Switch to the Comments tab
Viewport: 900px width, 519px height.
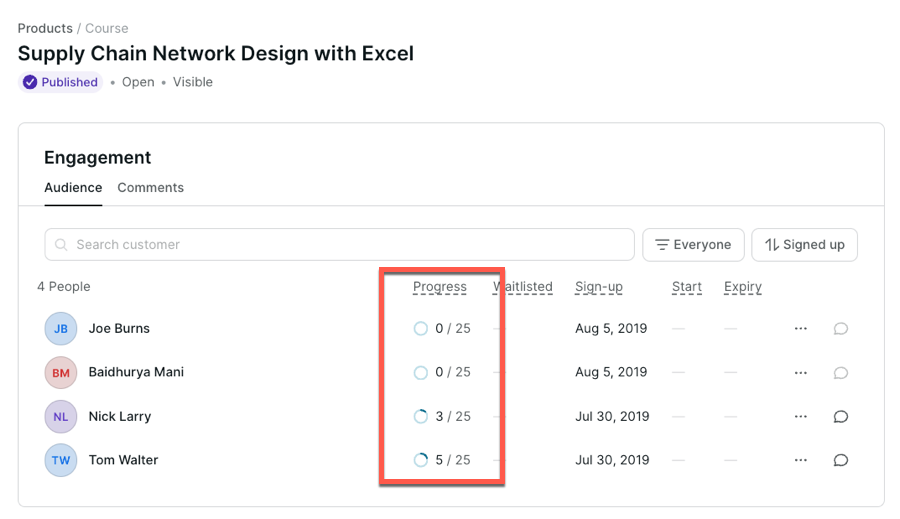(150, 187)
